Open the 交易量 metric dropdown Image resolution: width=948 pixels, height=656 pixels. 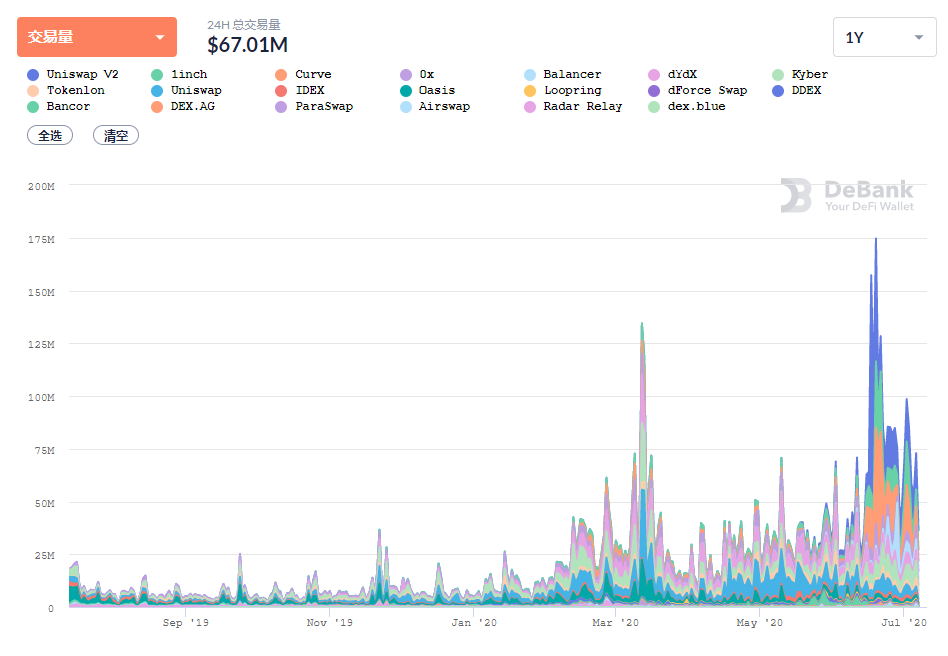[x=97, y=37]
